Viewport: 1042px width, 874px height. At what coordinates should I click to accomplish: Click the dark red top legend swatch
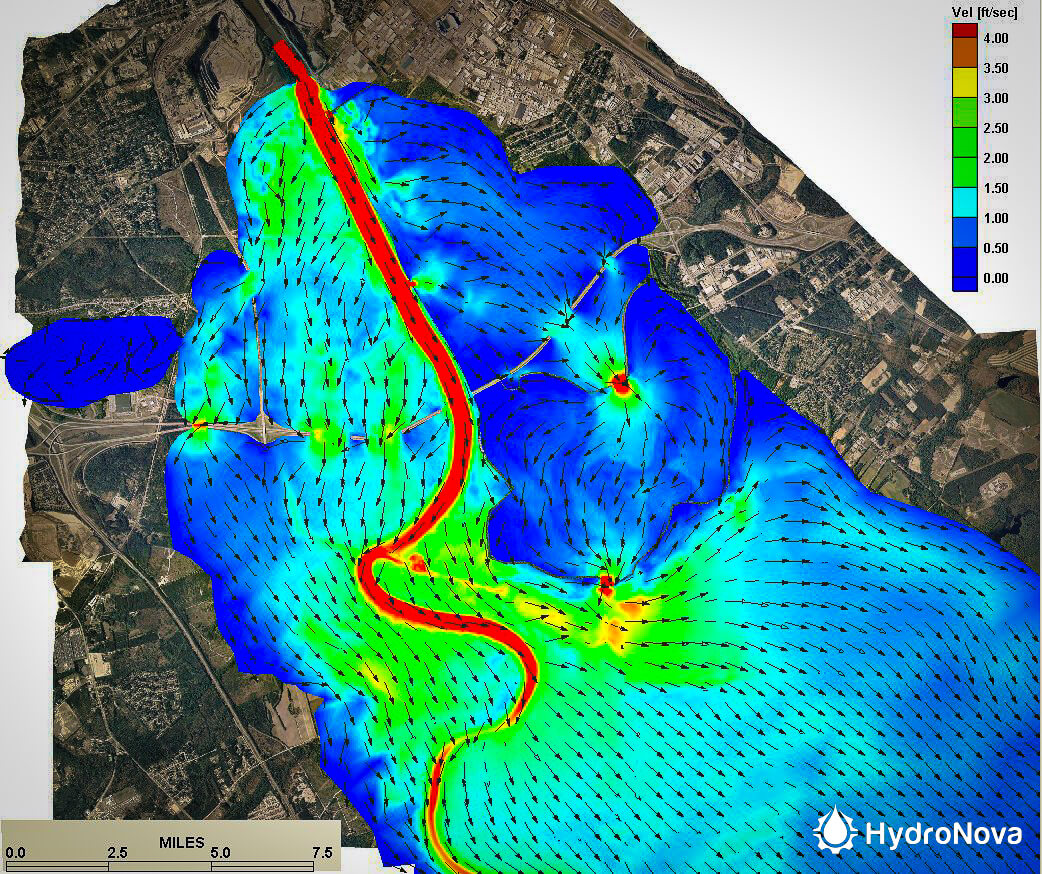(x=964, y=28)
